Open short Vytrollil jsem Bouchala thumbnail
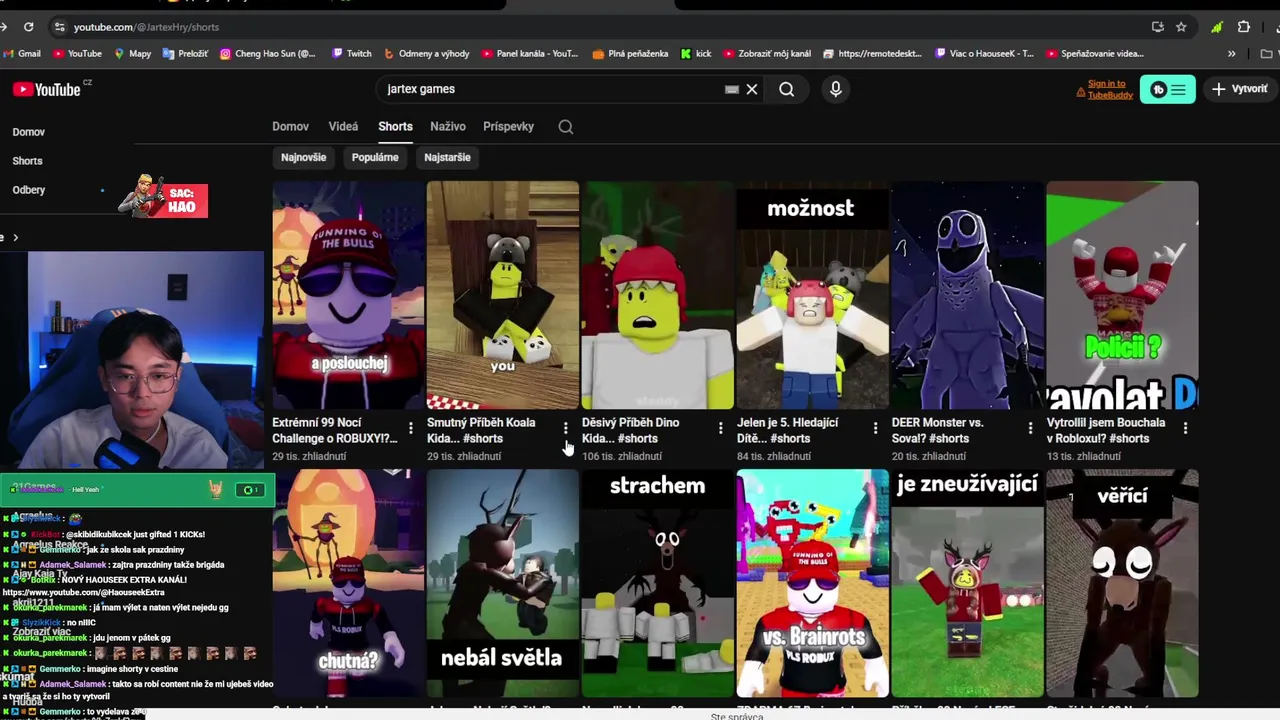Screen dimensions: 1280x720 pyautogui.click(x=1122, y=295)
